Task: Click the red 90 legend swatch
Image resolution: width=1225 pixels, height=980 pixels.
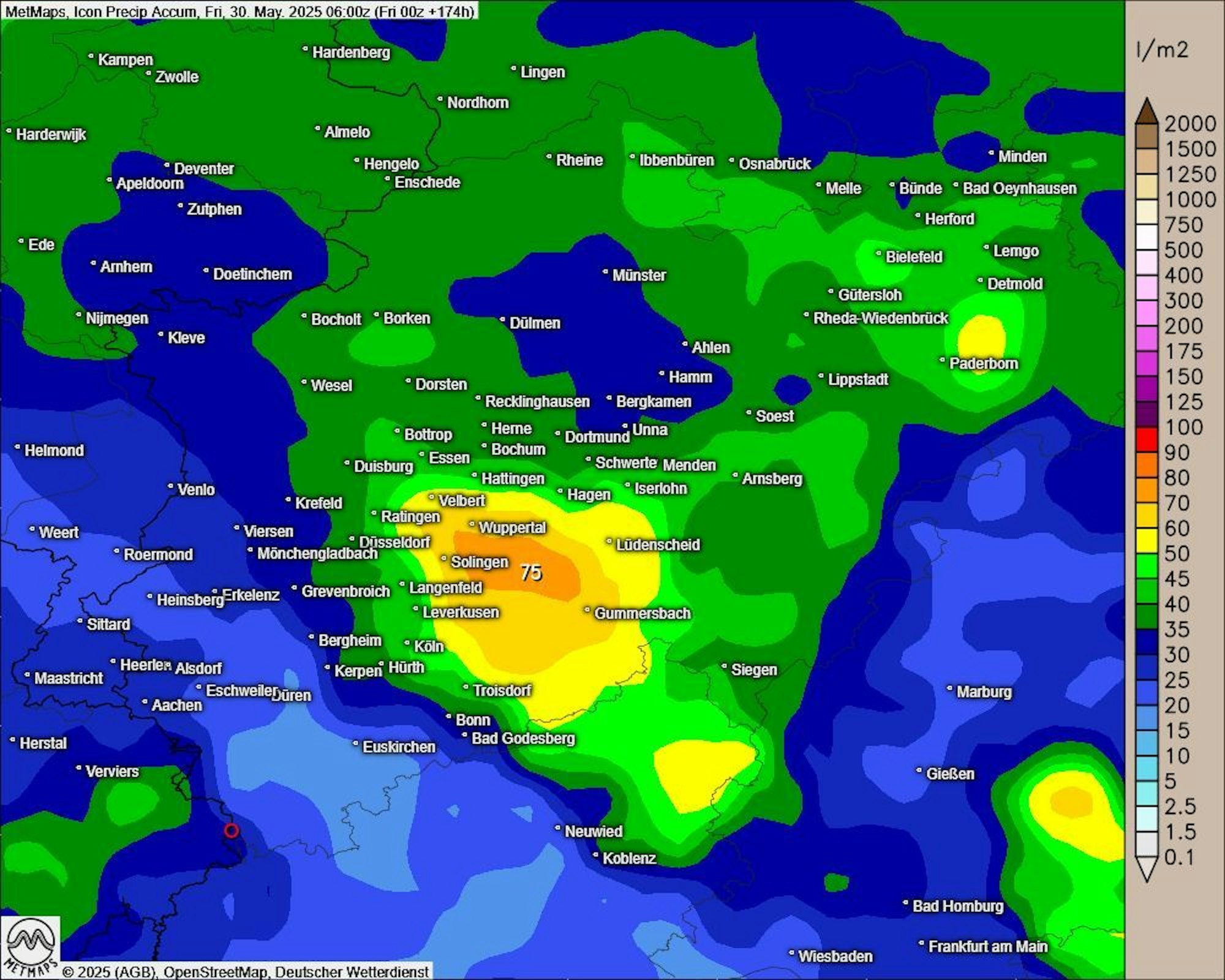Action: [x=1147, y=439]
